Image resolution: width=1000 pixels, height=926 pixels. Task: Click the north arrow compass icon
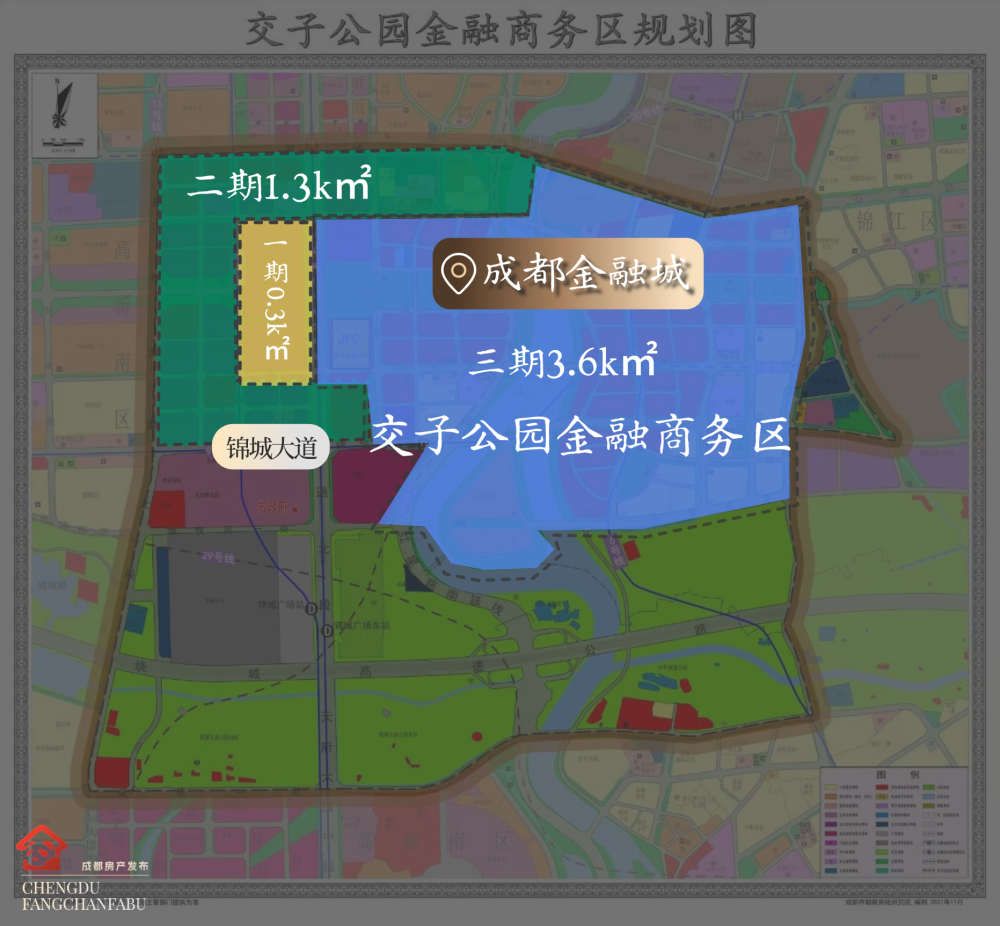pyautogui.click(x=62, y=104)
